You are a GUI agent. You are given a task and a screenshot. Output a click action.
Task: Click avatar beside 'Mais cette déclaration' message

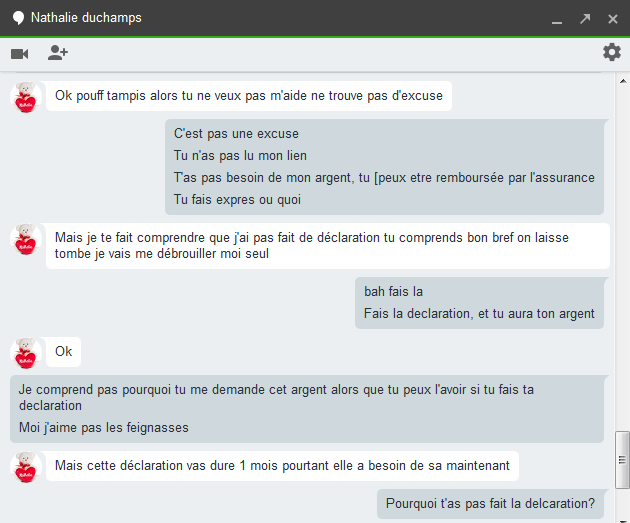pos(25,466)
